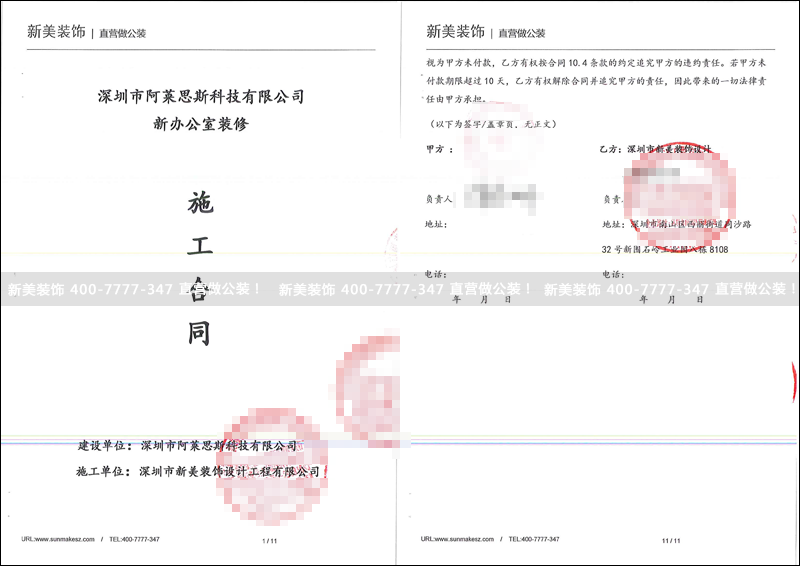The image size is (800, 566).
Task: Click the 新办公室装修 subtitle
Action: coord(200,124)
